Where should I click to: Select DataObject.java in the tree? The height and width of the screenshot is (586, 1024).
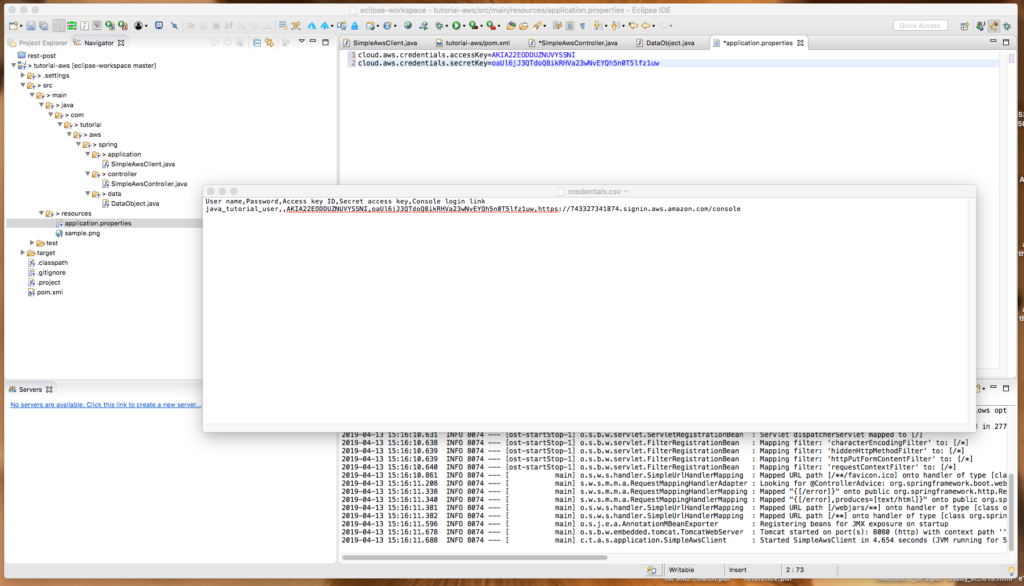point(135,203)
